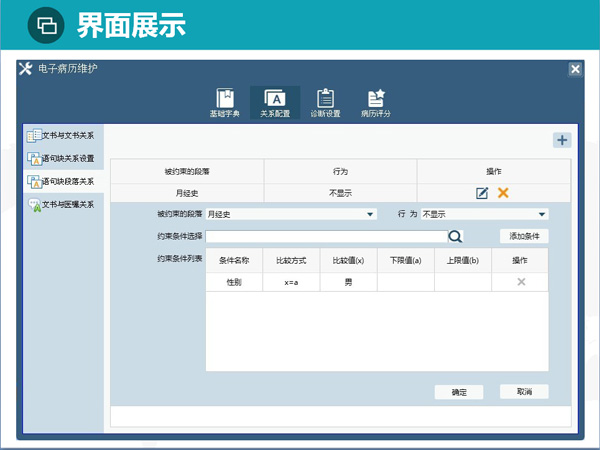Click the 下限值(a) column header
This screenshot has width=600, height=450.
click(406, 261)
